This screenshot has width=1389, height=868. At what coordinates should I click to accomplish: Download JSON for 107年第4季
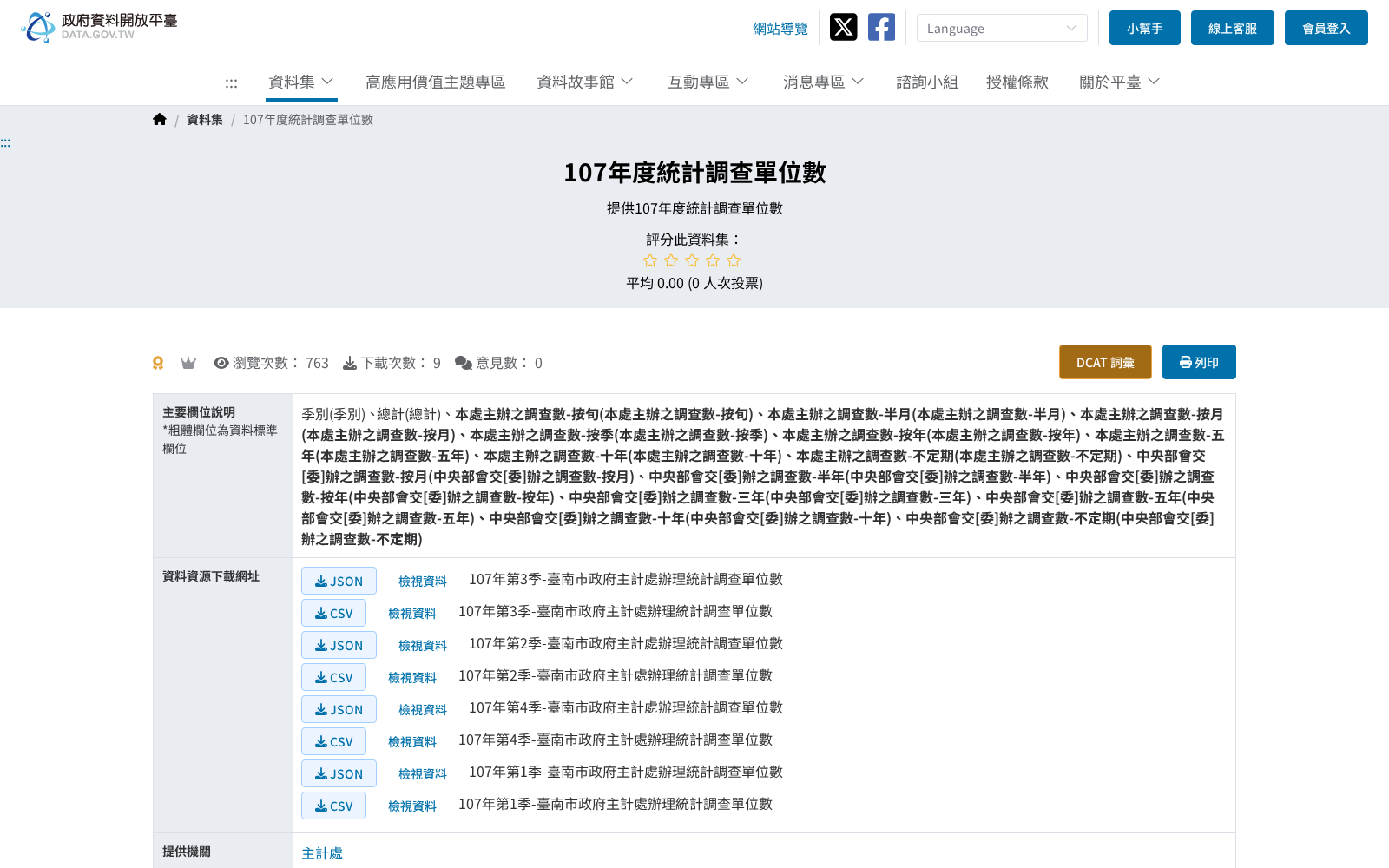pos(339,709)
